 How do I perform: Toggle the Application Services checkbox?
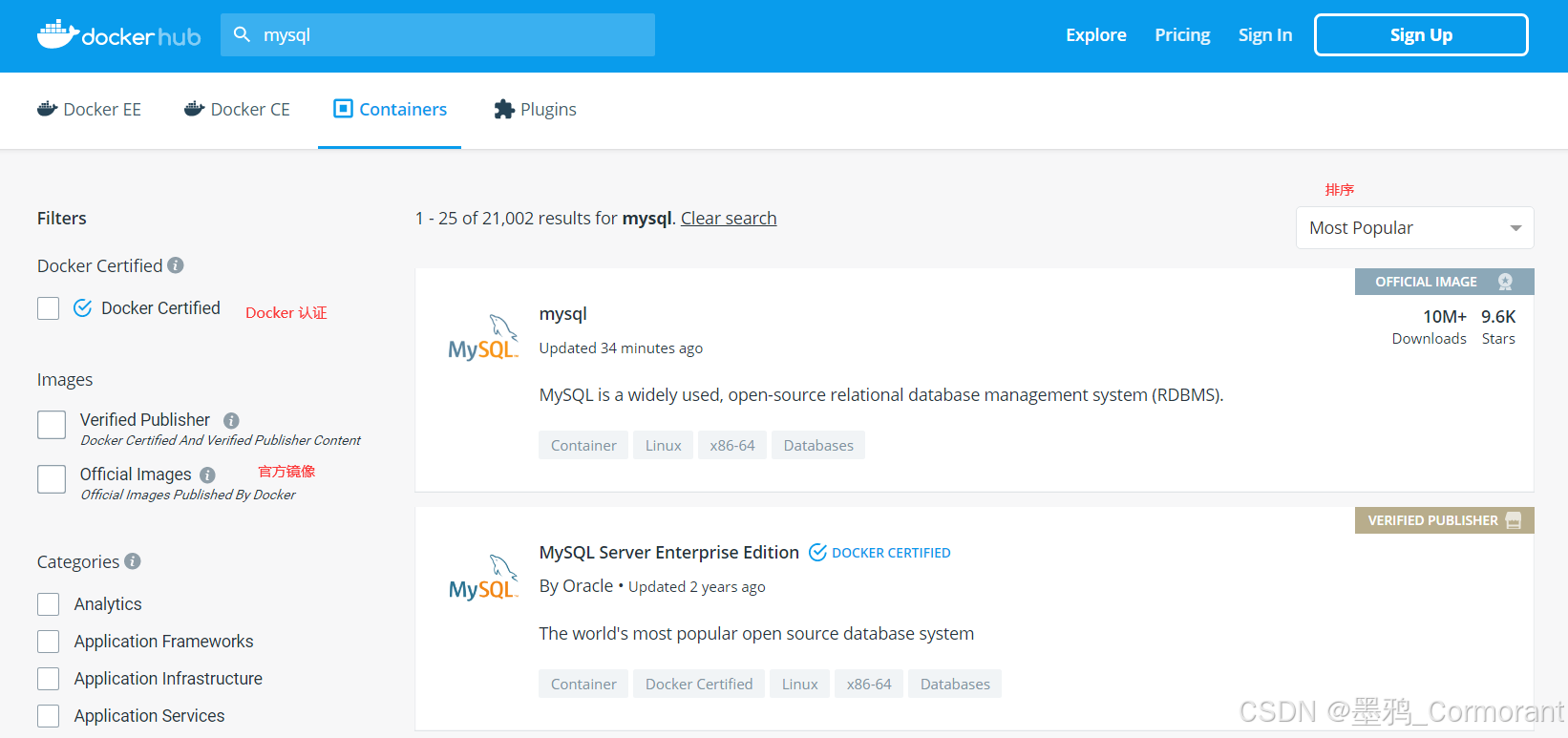(49, 716)
